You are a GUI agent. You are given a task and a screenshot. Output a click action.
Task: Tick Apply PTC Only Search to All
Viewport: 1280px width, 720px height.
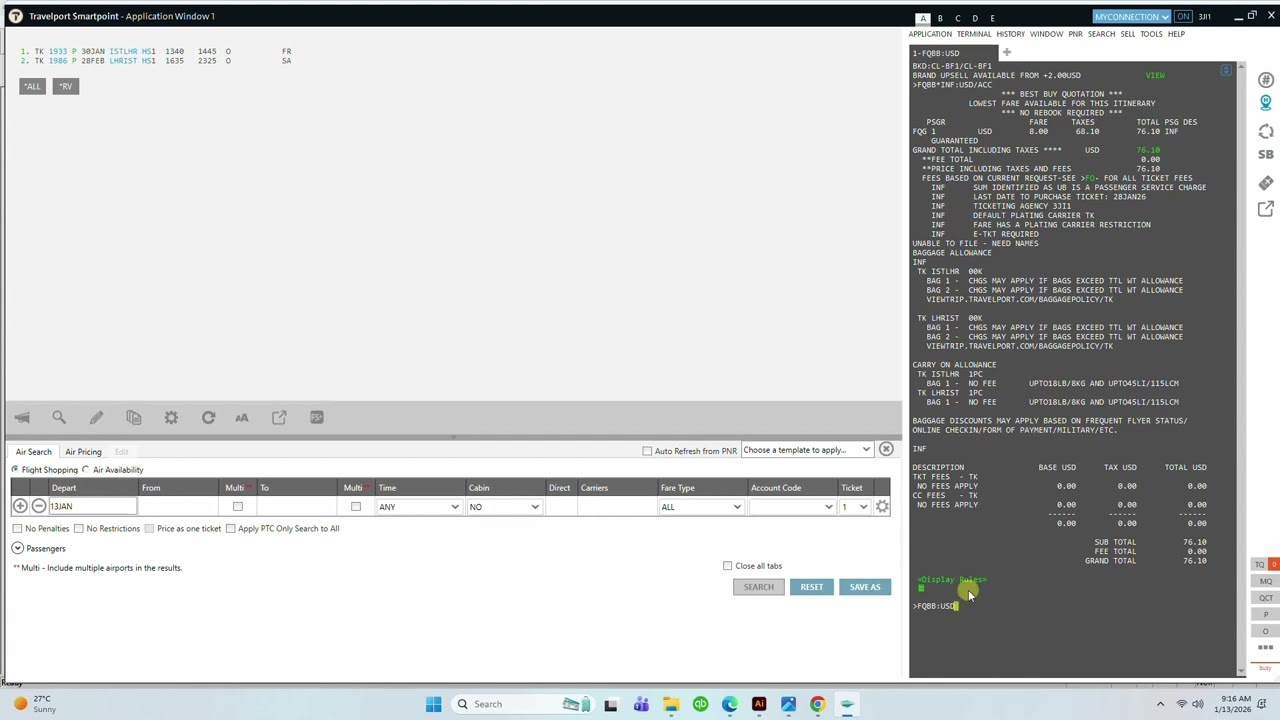click(230, 529)
